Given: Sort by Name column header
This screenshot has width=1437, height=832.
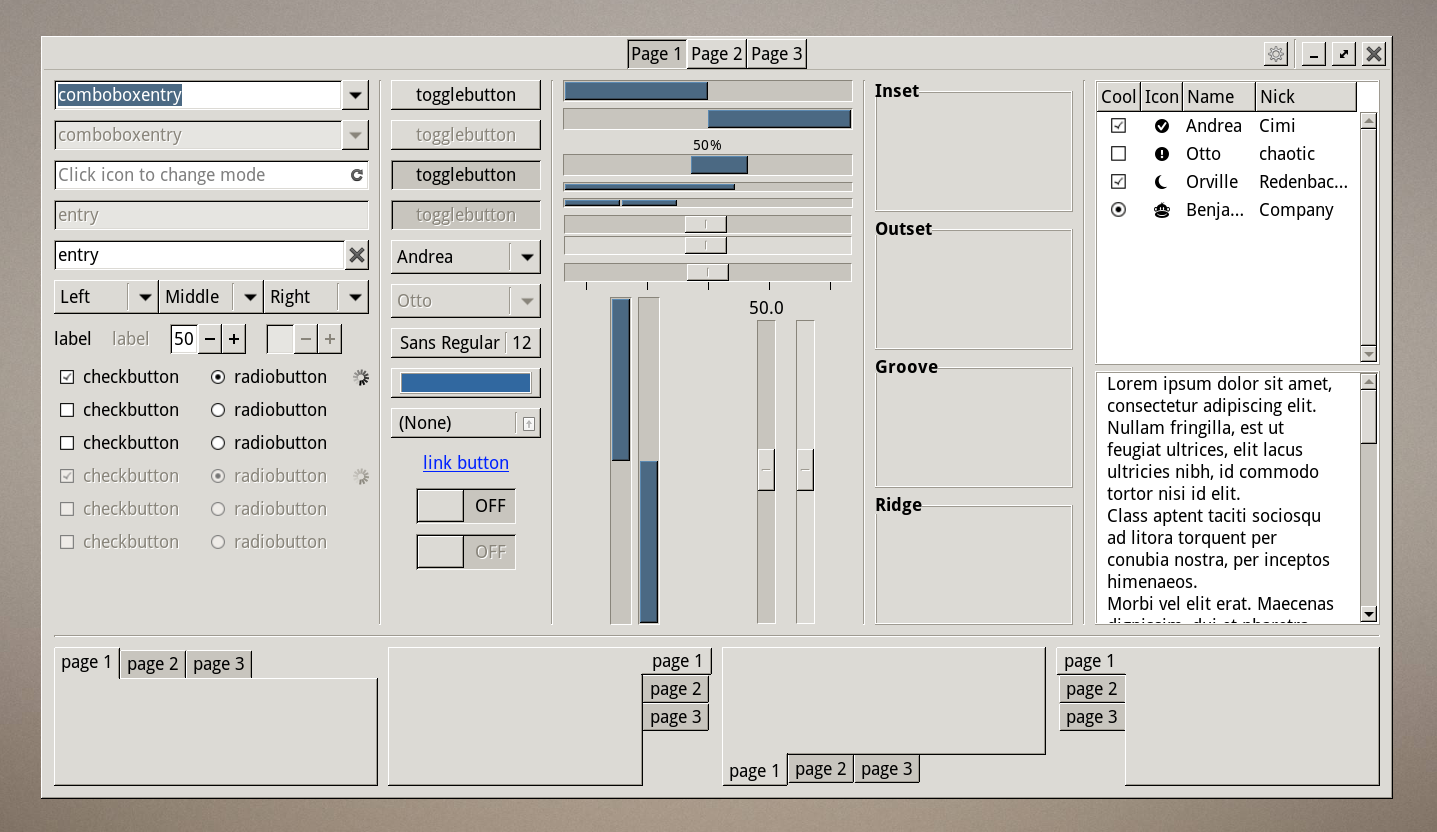Looking at the screenshot, I should [x=1219, y=97].
